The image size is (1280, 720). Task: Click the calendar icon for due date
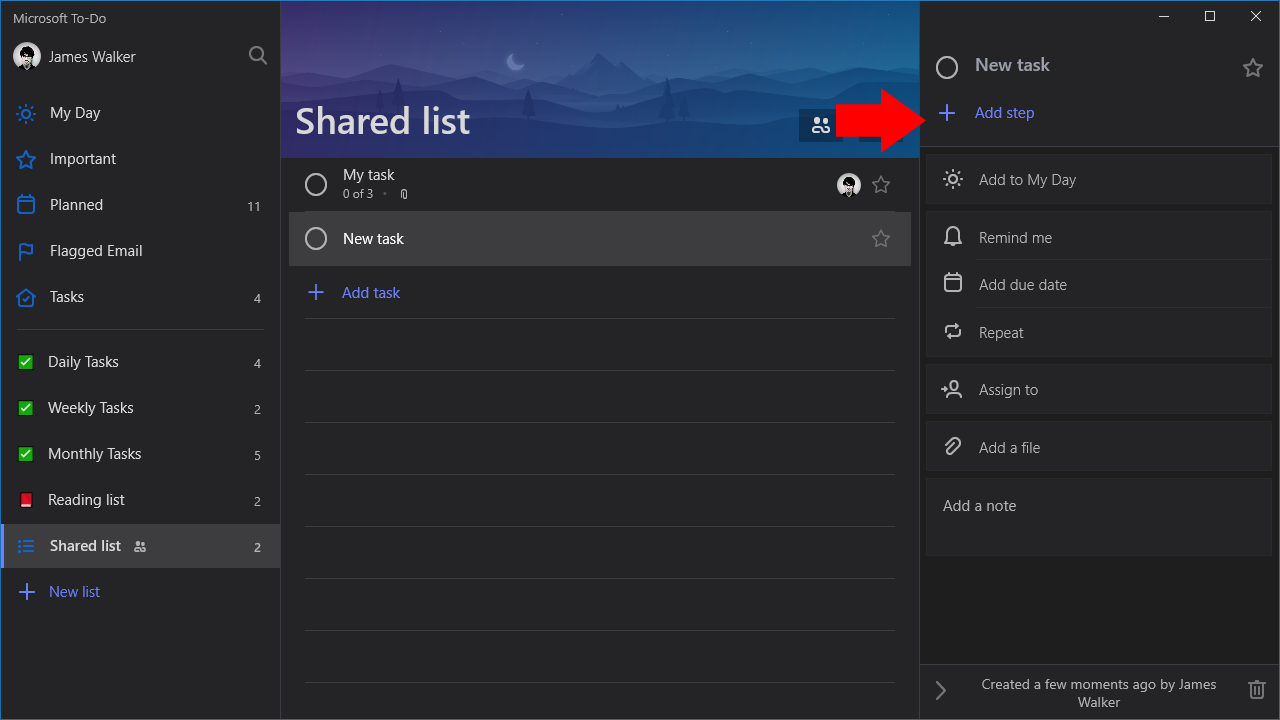coord(953,283)
